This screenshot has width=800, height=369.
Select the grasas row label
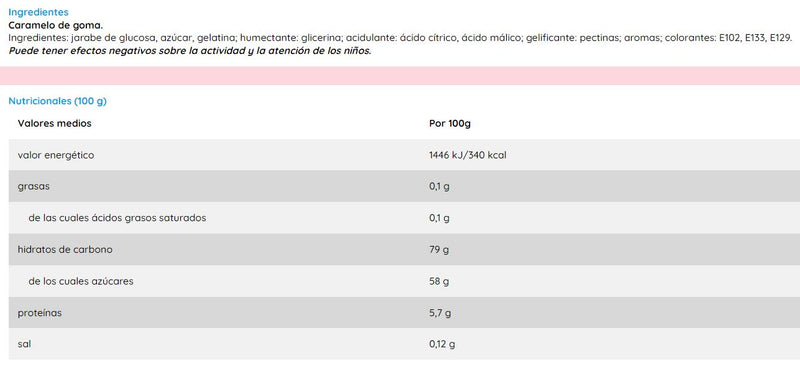pyautogui.click(x=34, y=187)
